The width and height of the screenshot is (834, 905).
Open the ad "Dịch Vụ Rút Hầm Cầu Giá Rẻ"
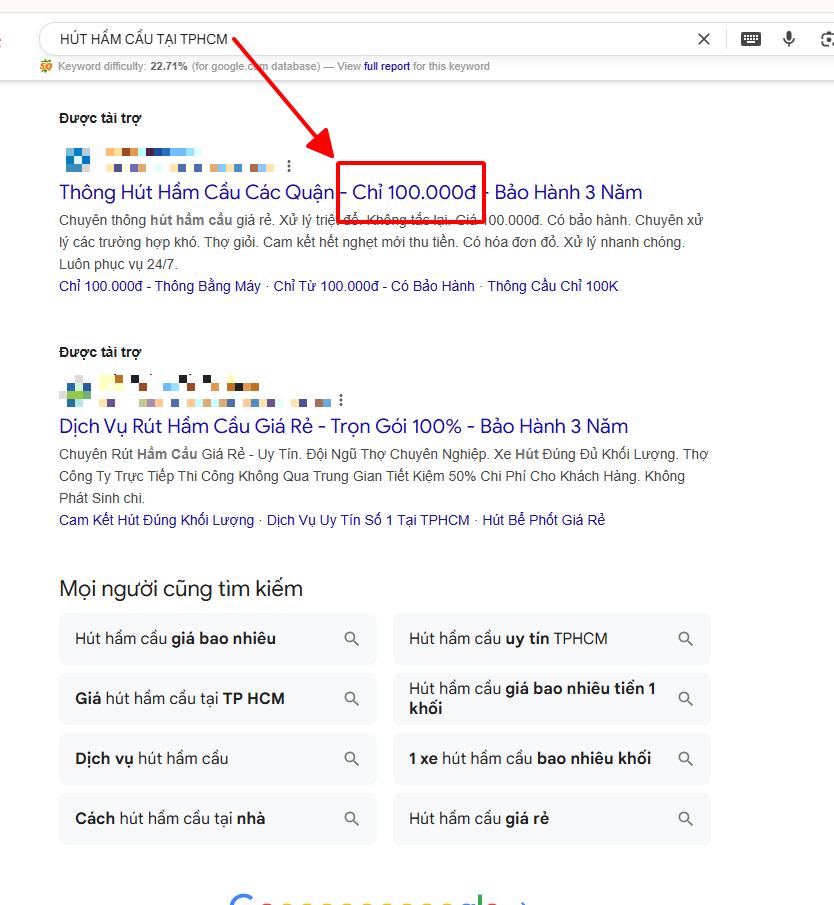(200, 425)
